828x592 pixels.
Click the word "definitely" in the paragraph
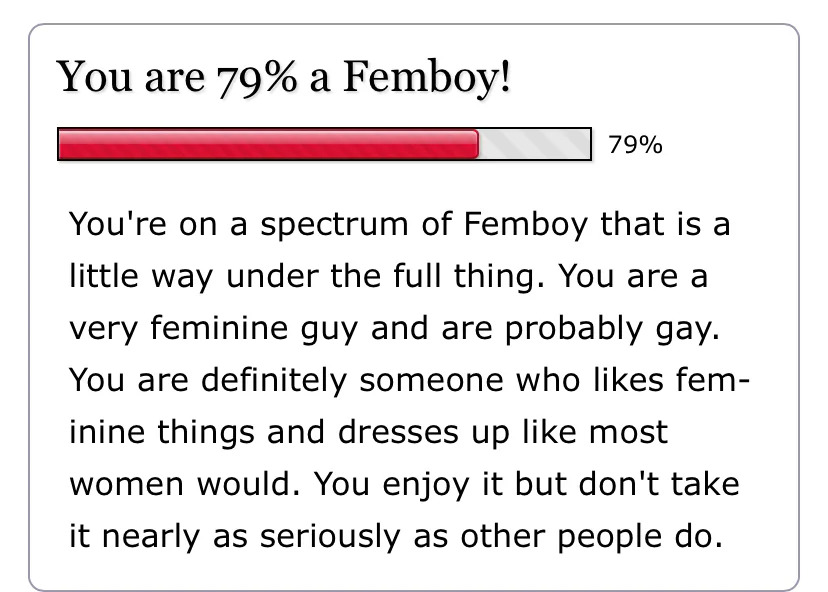click(x=272, y=380)
